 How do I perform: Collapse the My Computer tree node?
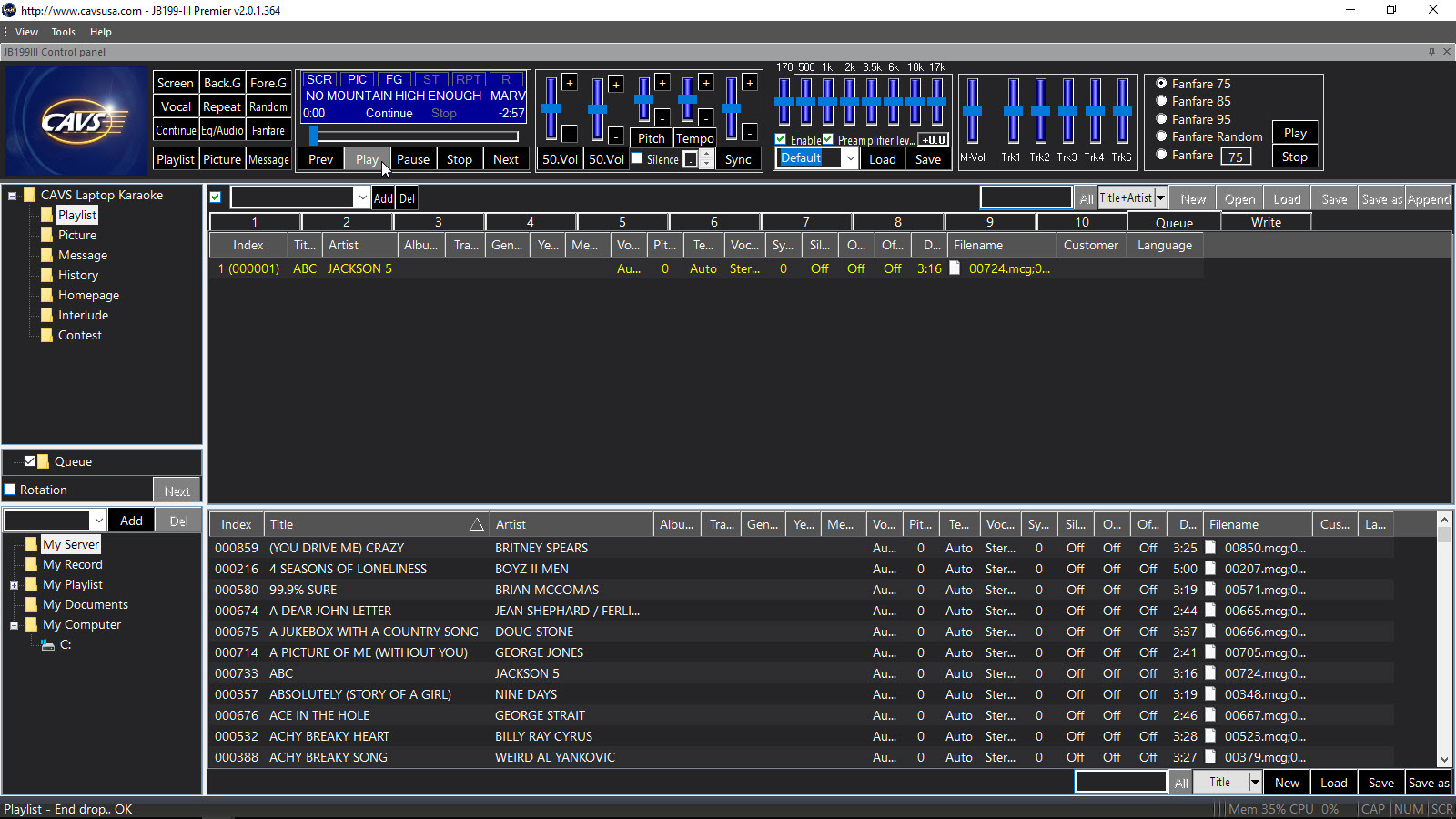coord(14,625)
